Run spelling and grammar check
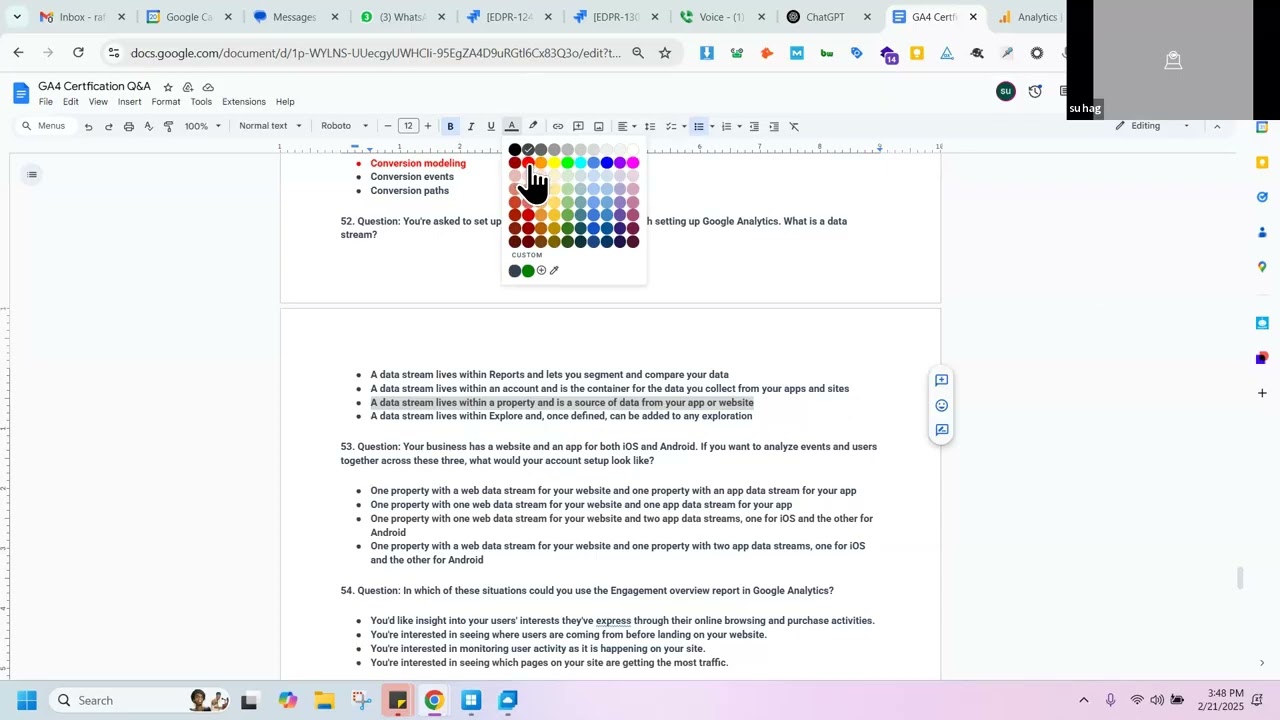The height and width of the screenshot is (720, 1280). pos(149,126)
